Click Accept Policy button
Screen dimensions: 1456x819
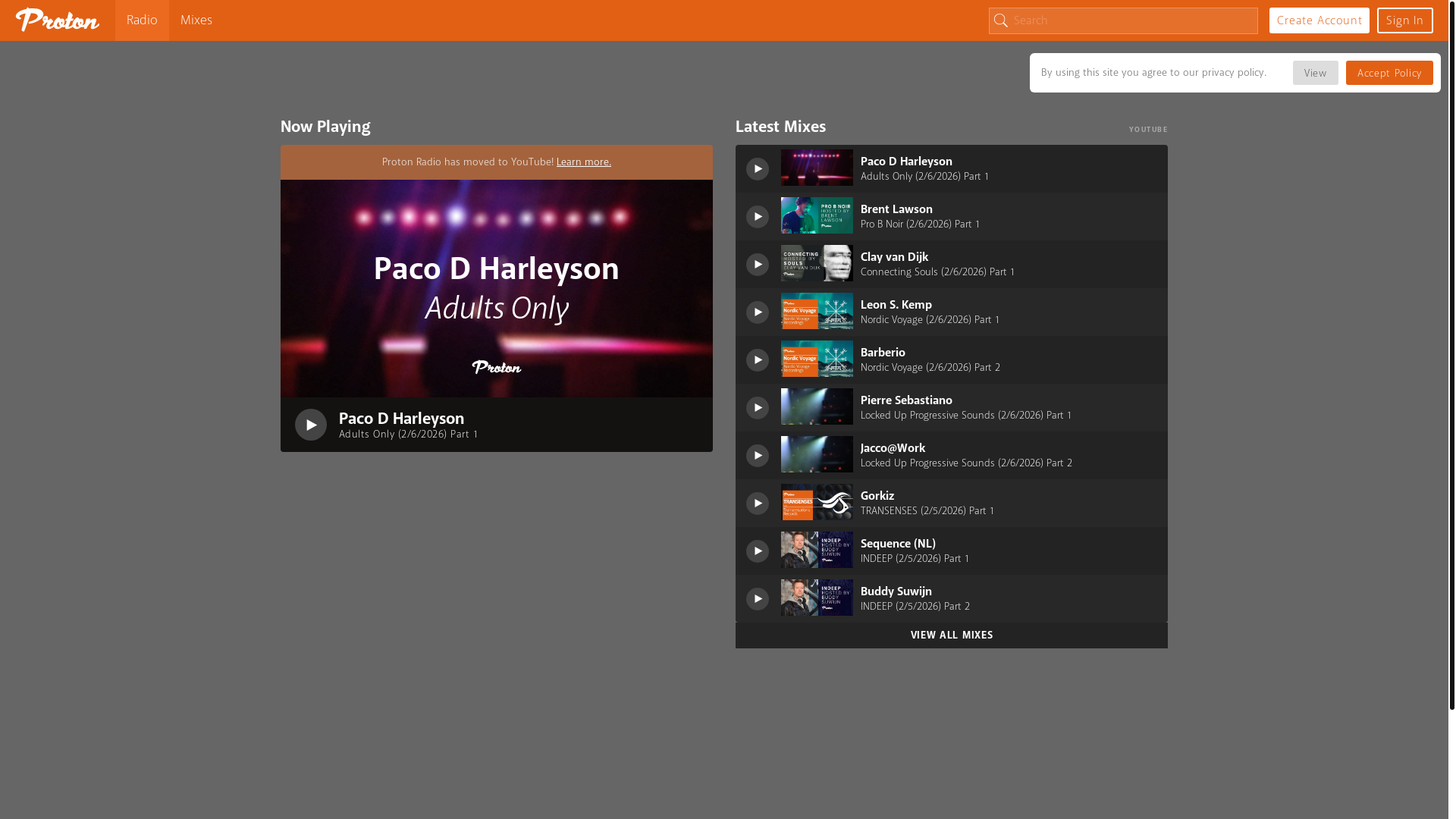(1389, 73)
